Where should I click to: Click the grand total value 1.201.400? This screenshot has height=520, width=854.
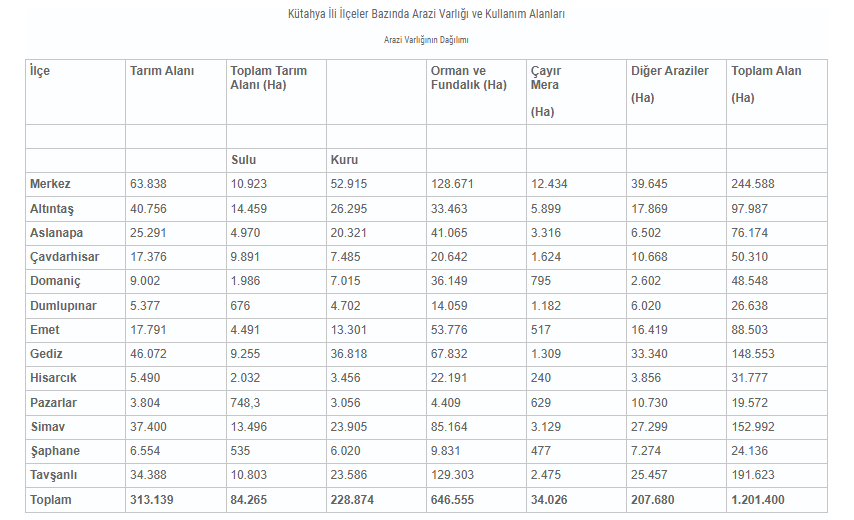(758, 500)
